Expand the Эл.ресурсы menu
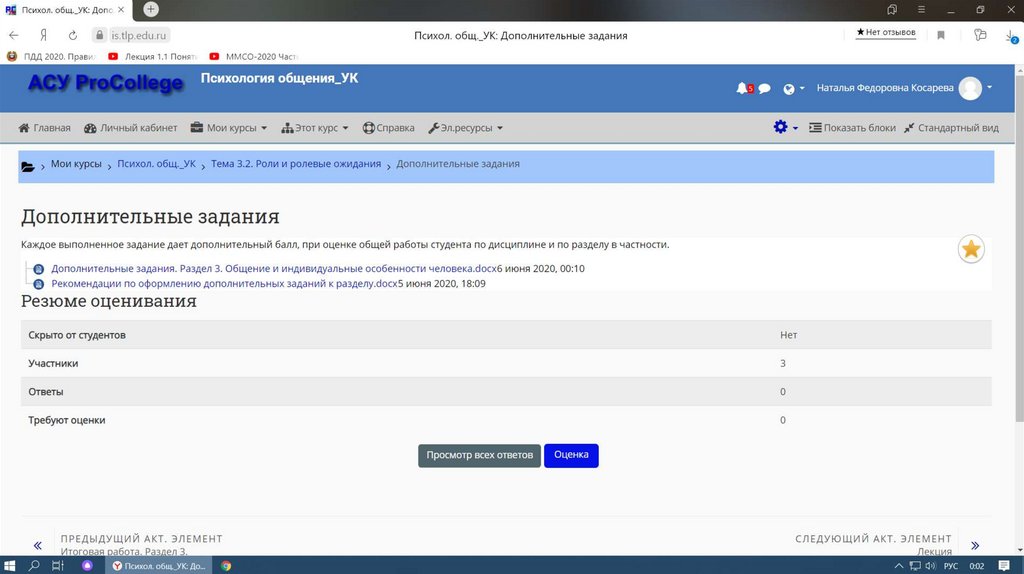This screenshot has height=574, width=1024. 465,128
